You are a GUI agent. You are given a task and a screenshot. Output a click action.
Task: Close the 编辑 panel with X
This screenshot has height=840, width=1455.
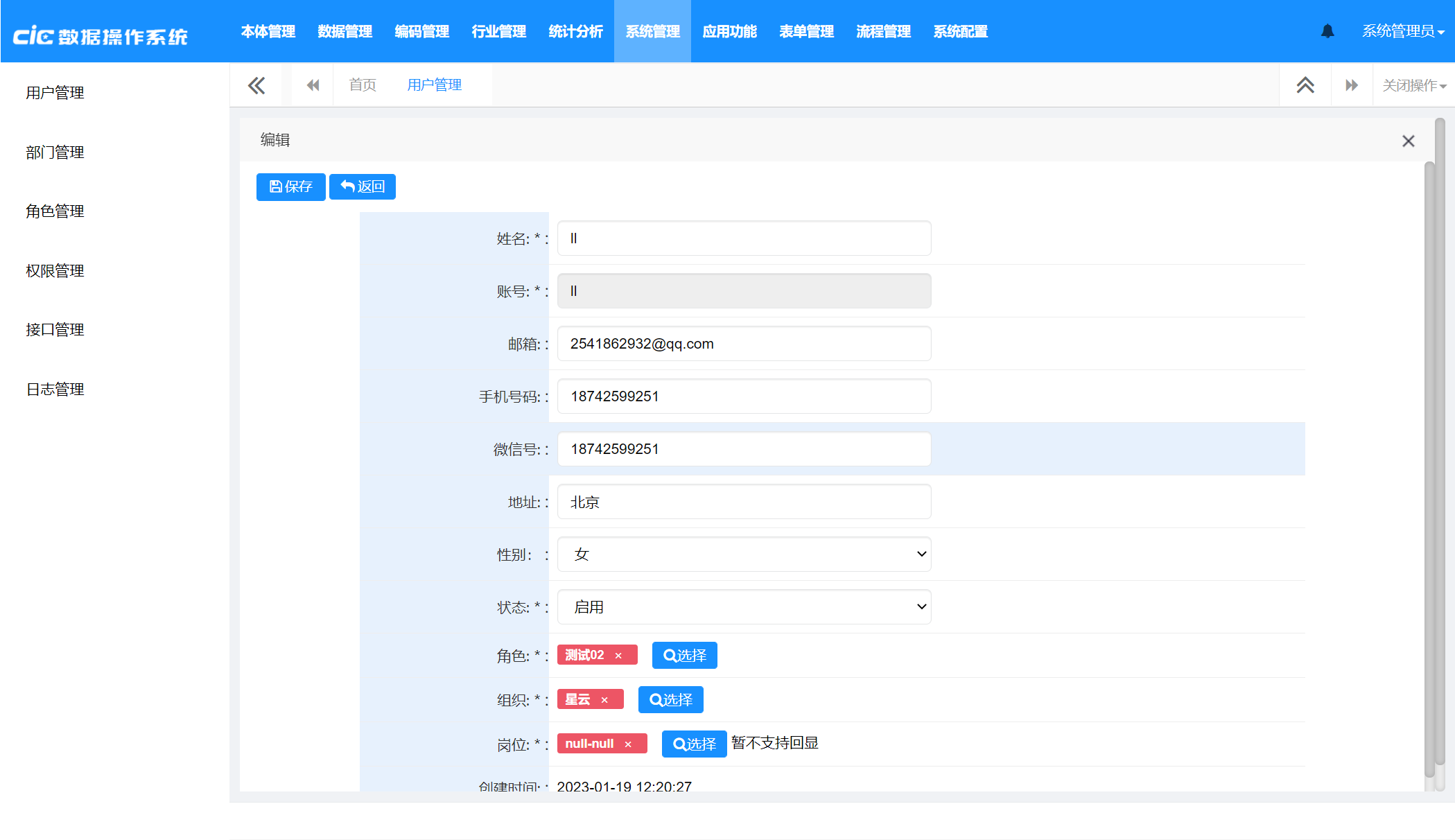[1408, 141]
